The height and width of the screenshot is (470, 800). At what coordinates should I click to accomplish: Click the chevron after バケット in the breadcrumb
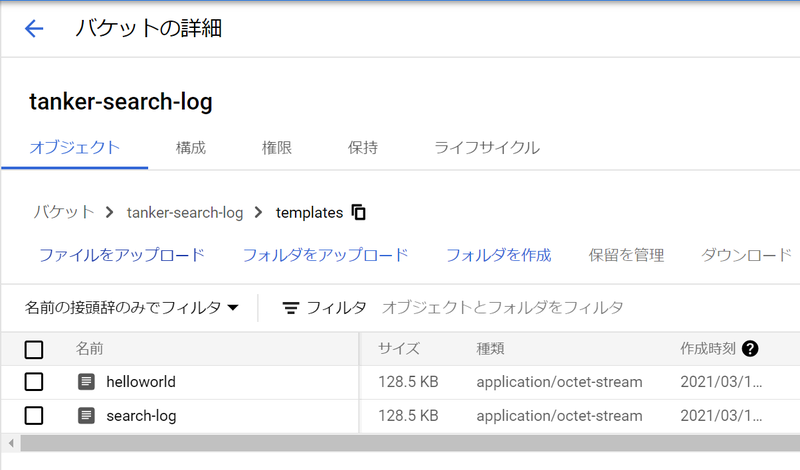[110, 212]
